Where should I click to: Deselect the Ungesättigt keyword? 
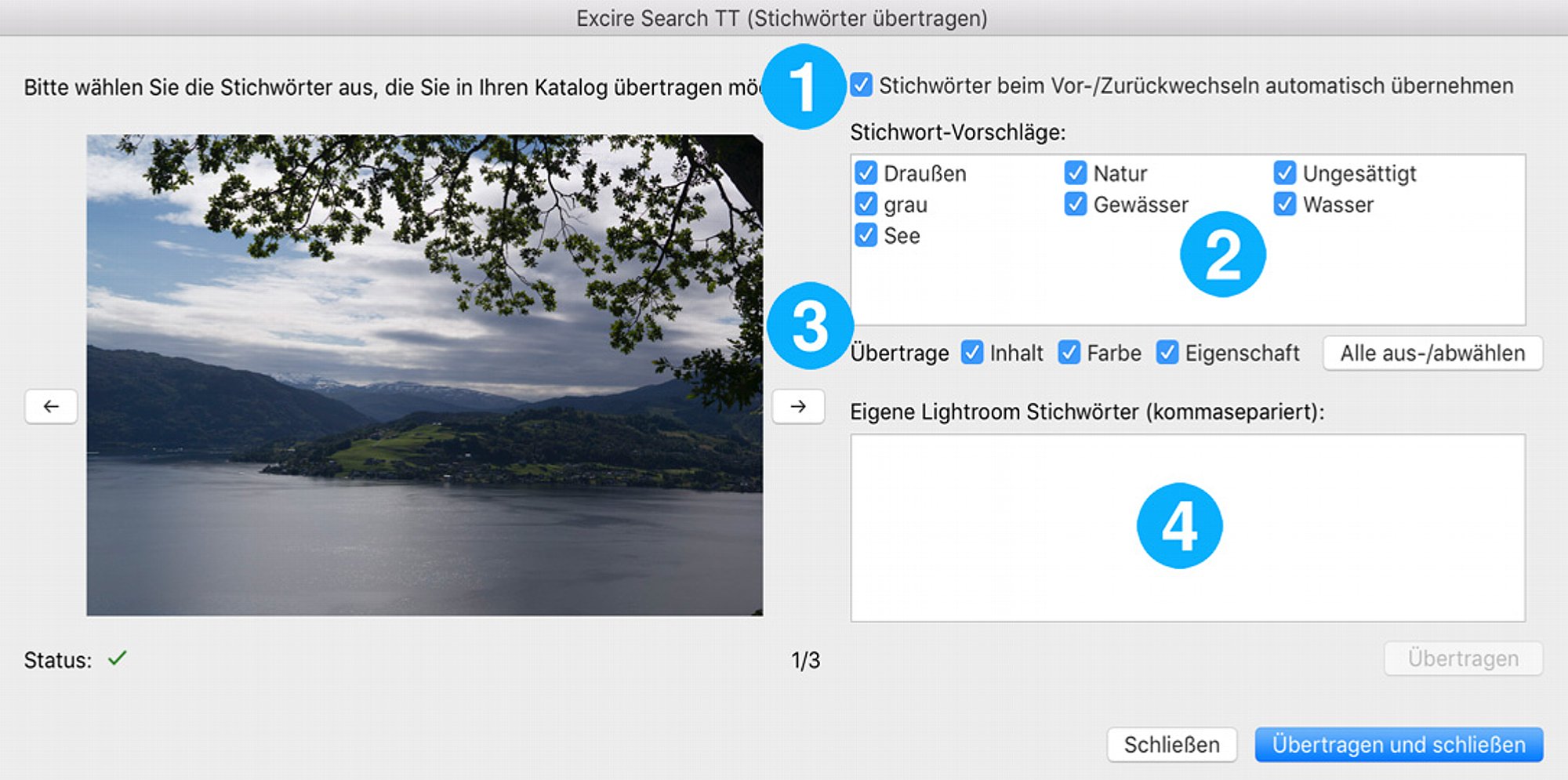1285,172
